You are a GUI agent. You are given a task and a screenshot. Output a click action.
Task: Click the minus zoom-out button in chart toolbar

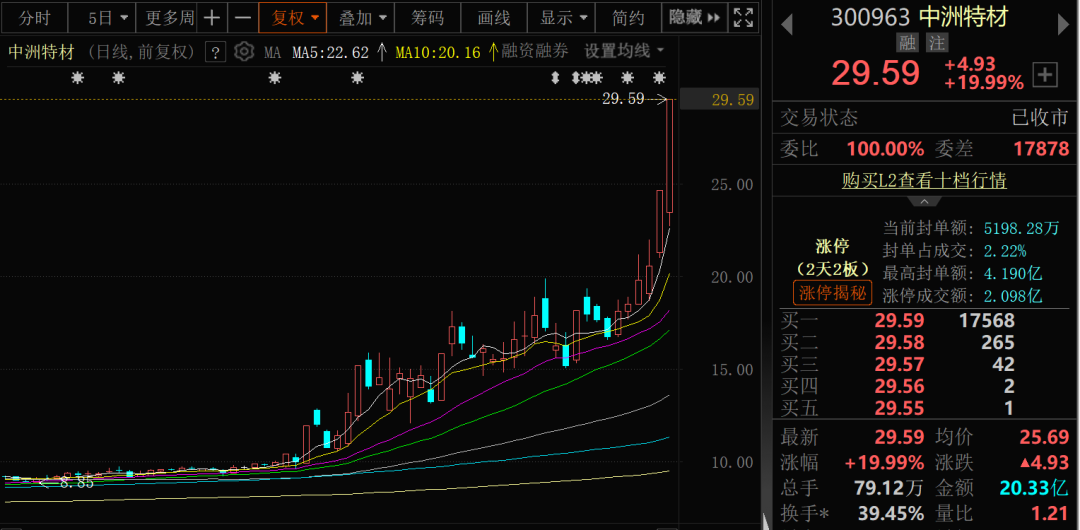point(242,18)
